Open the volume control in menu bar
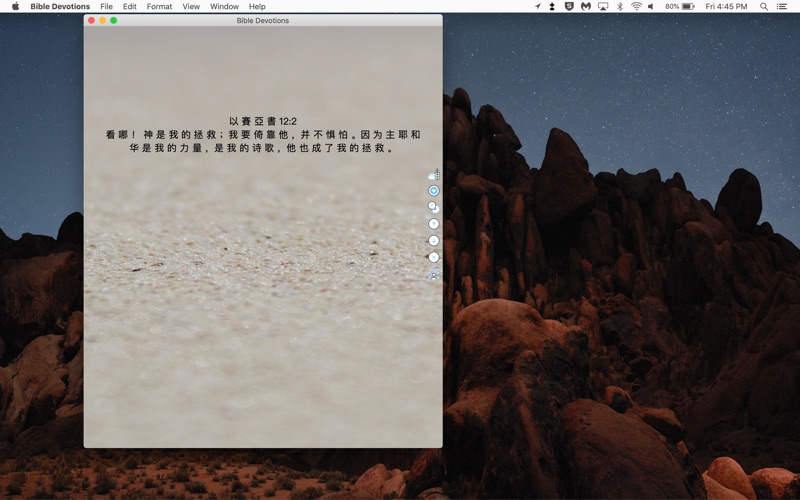This screenshot has width=800, height=500. [651, 6]
